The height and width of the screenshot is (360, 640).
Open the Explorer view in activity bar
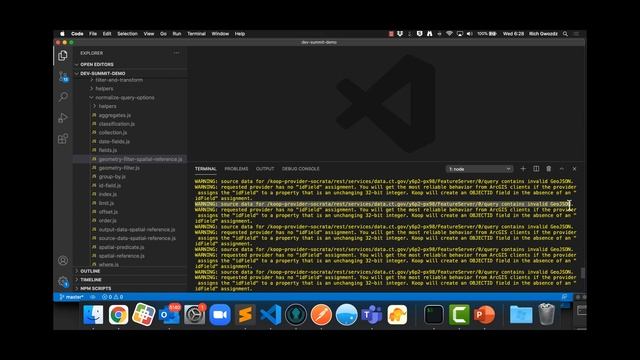63,56
